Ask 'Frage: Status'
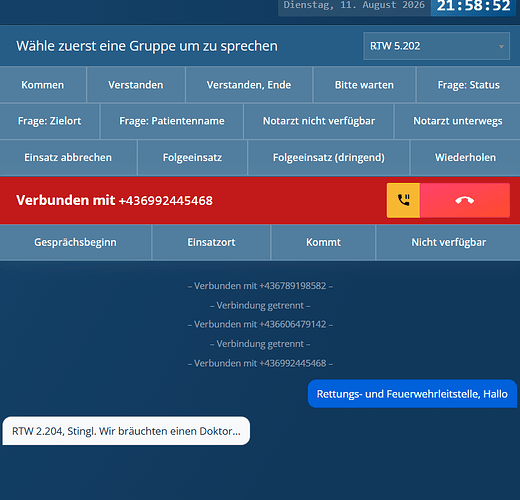520x500 pixels. [468, 85]
